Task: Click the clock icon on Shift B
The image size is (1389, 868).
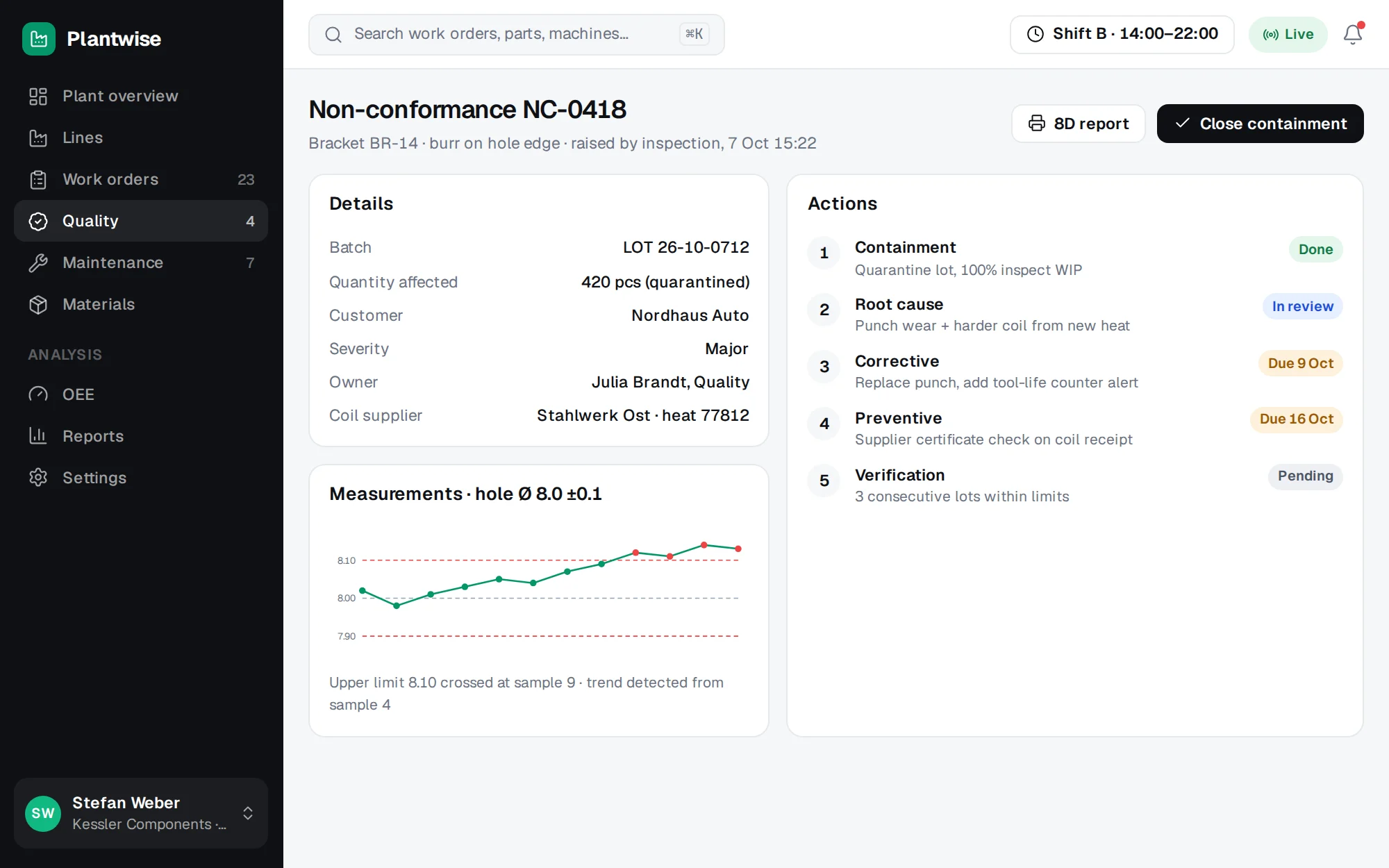Action: [1035, 34]
